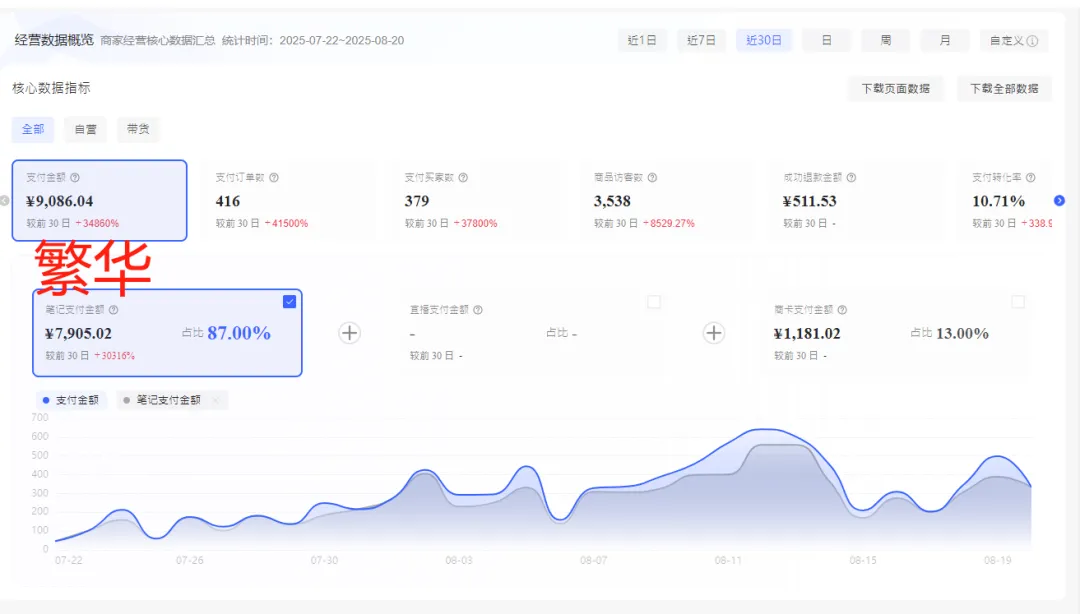Toggle blue 支付金额 chart legend
Screen dimensions: 1080x614
pos(71,400)
